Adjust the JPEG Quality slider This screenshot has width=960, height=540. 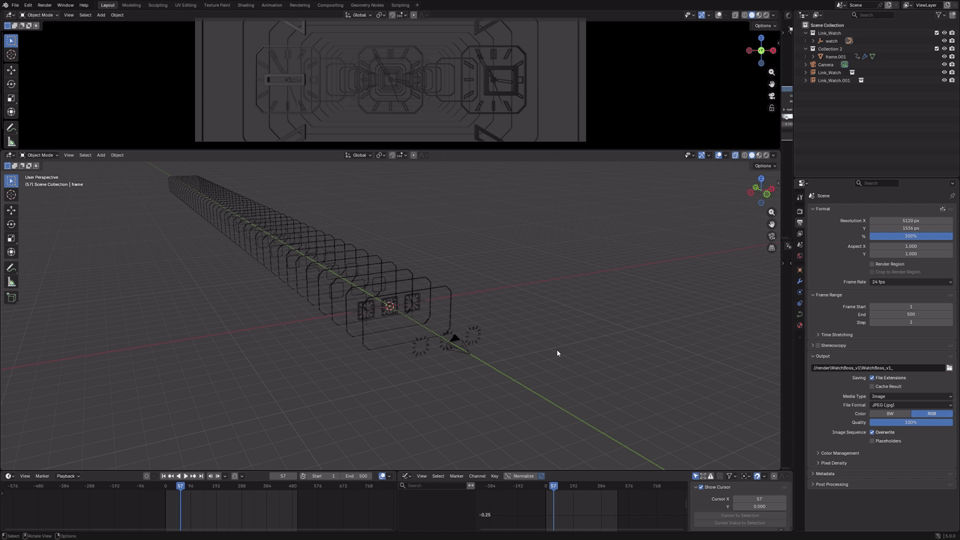tap(911, 422)
